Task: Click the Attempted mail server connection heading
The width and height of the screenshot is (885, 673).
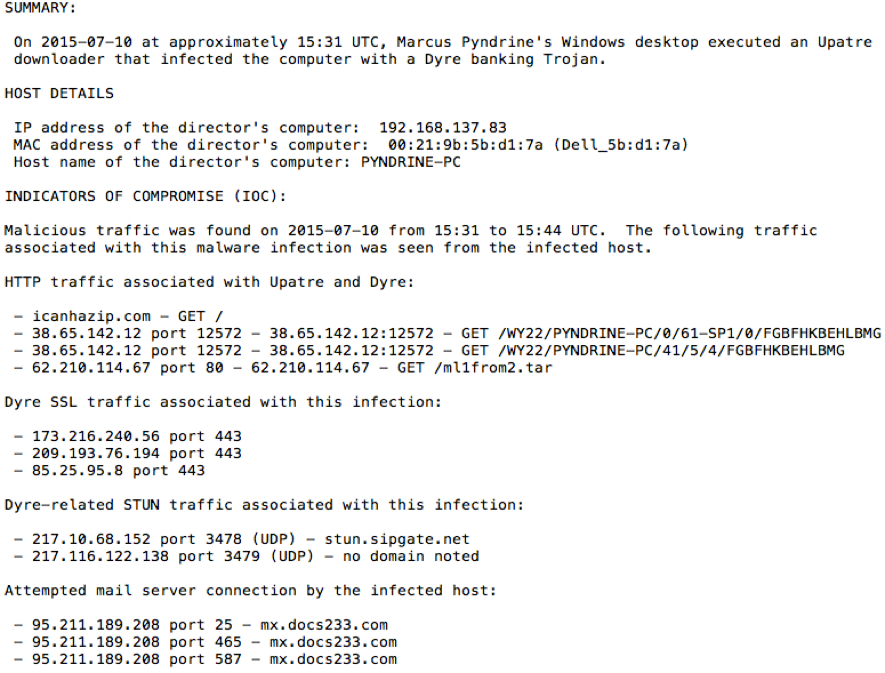Action: [251, 591]
